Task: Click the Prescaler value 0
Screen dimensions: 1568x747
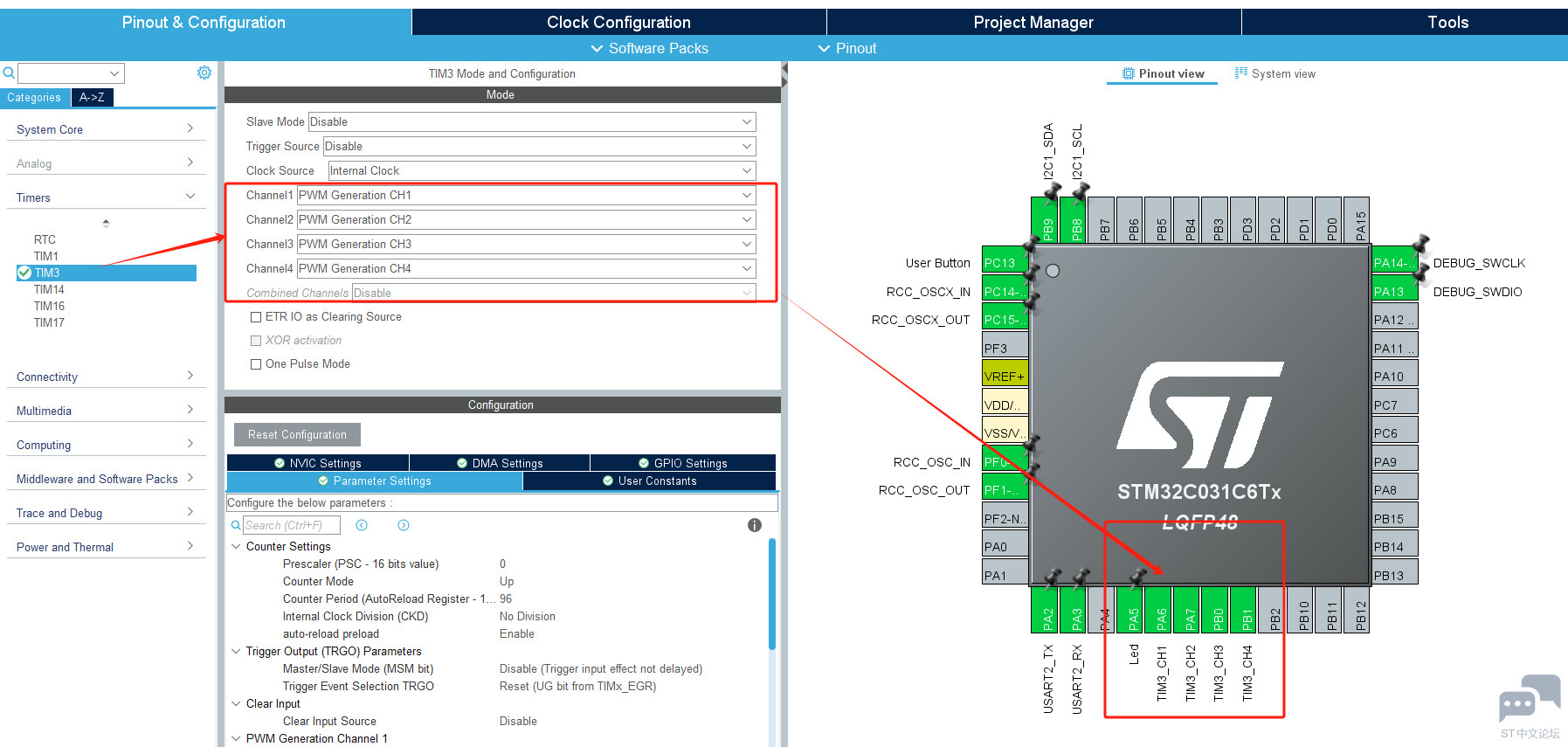Action: pos(503,564)
